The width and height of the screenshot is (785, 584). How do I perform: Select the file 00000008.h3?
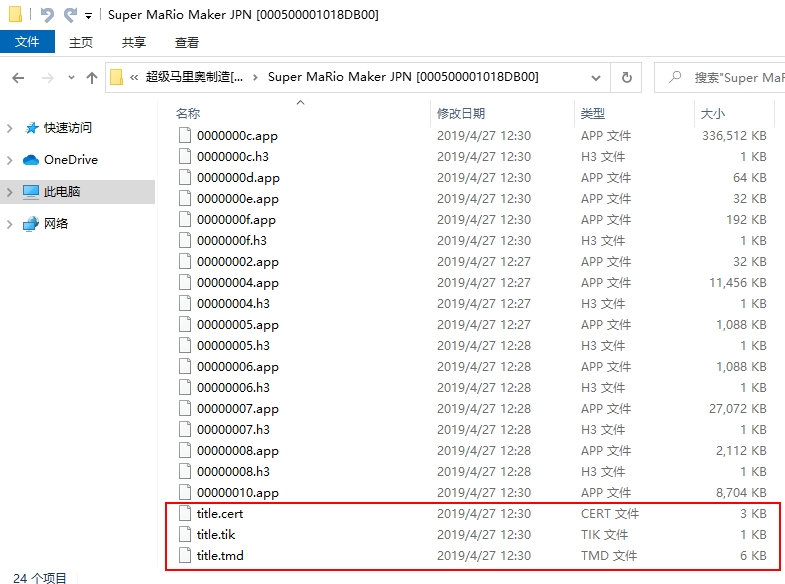coord(233,472)
